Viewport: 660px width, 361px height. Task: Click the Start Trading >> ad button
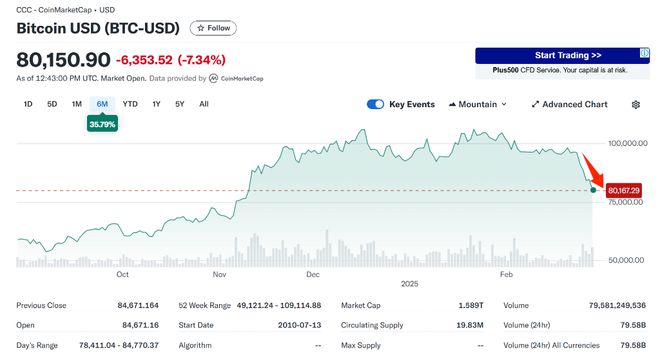pyautogui.click(x=562, y=56)
